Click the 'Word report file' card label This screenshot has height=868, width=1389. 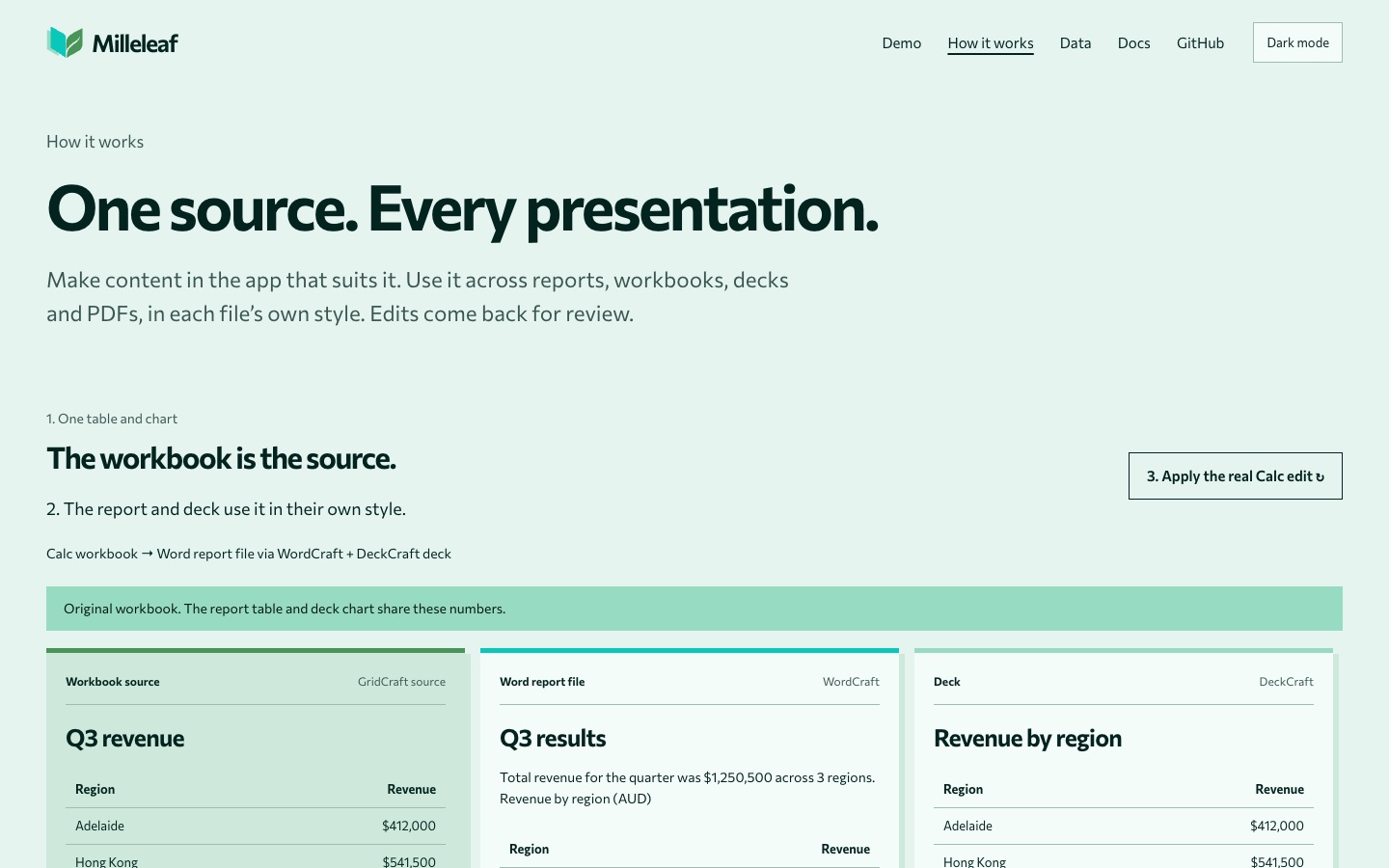542,682
